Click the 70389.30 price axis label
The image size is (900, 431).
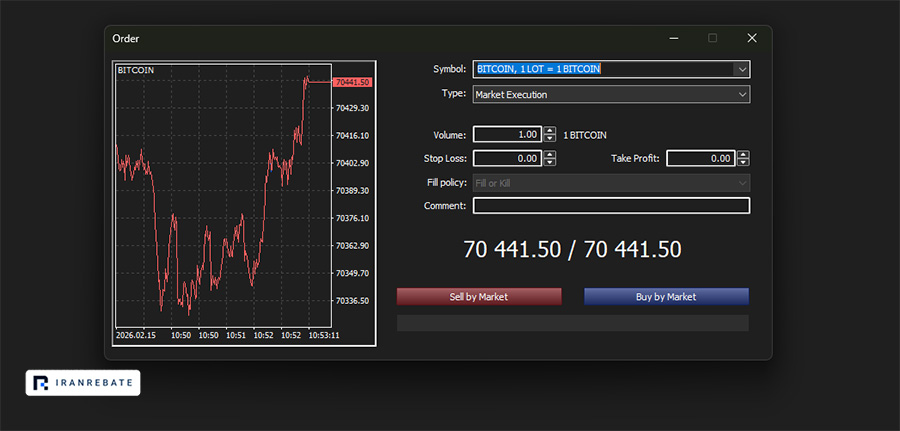(352, 191)
